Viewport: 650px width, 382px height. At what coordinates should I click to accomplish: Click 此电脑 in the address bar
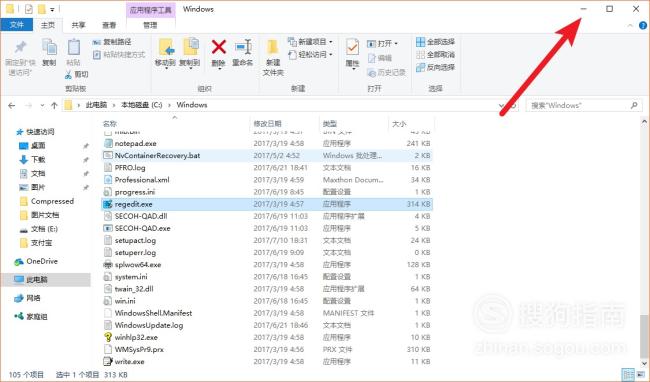coord(96,105)
